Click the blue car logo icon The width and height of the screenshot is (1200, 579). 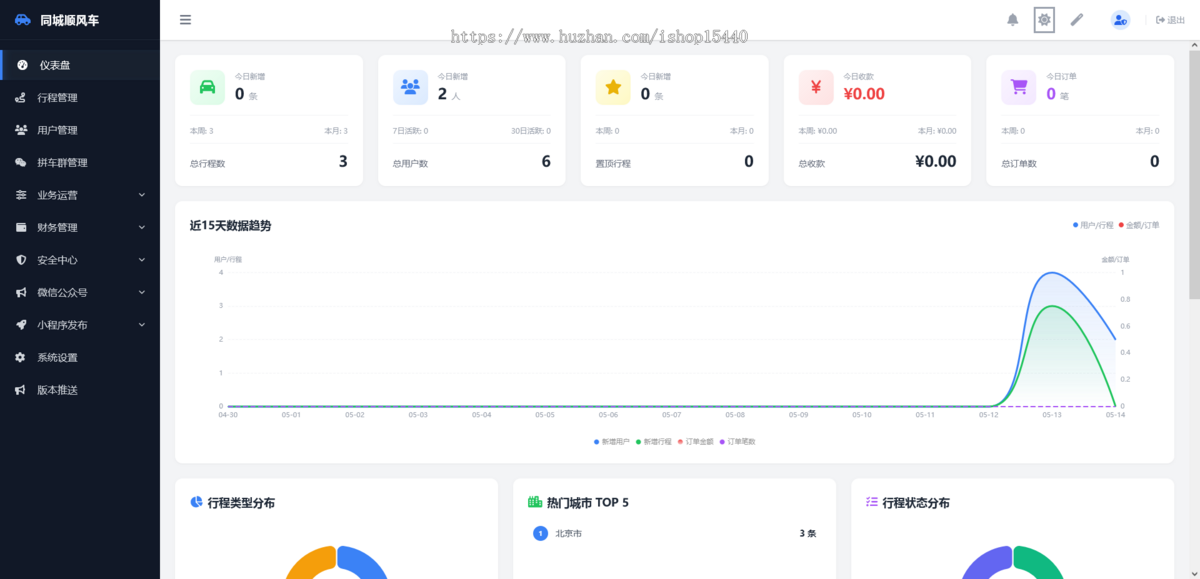[23, 20]
